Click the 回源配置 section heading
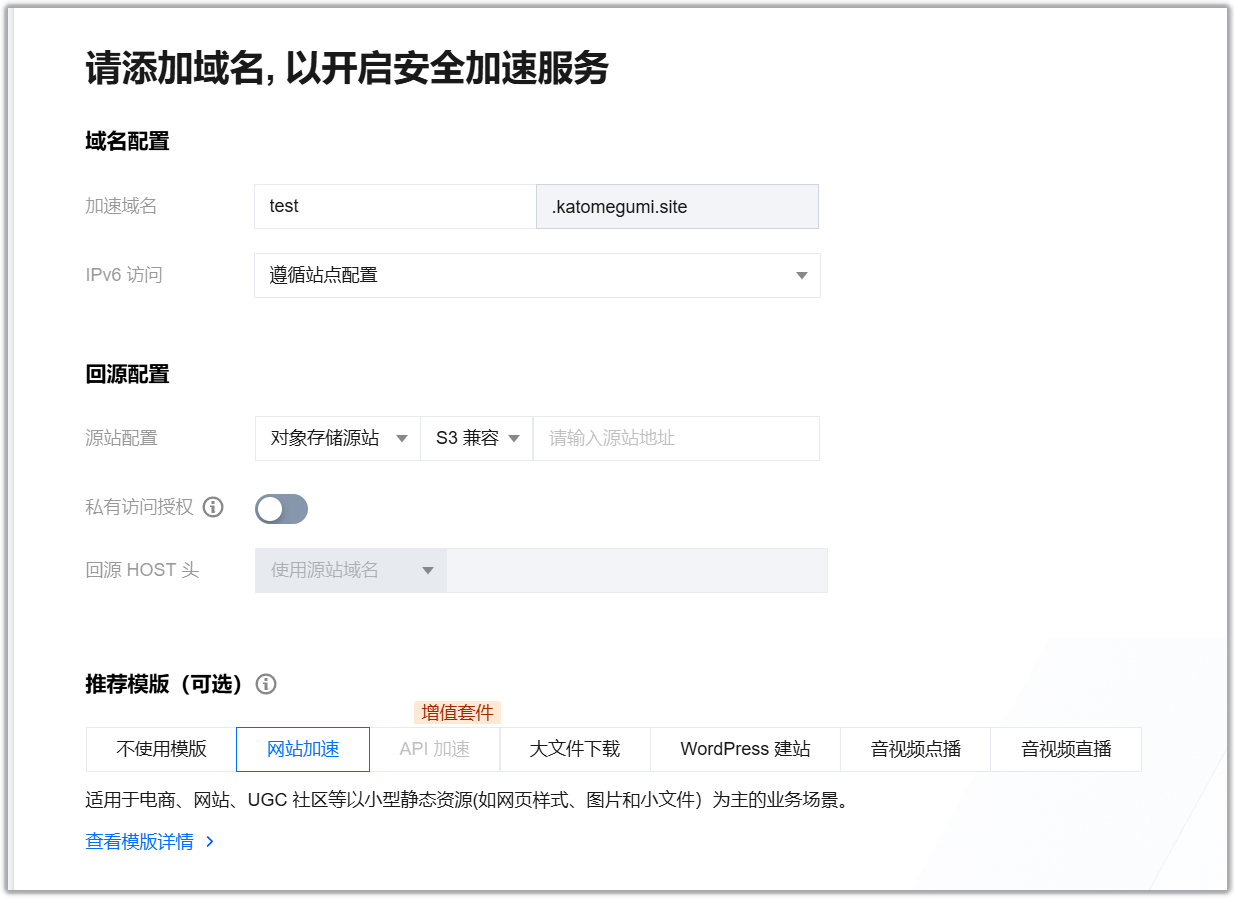The image size is (1235, 898). pyautogui.click(x=128, y=374)
